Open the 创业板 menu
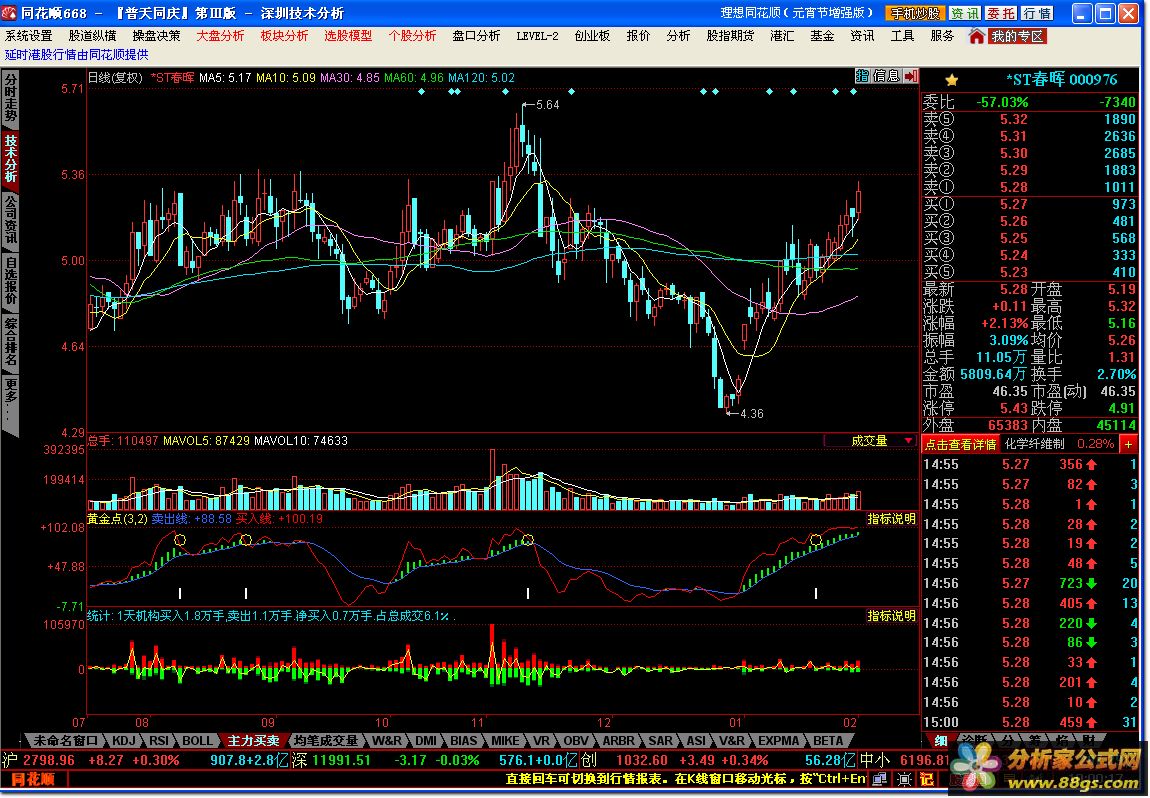The height and width of the screenshot is (798, 1150). [x=592, y=35]
